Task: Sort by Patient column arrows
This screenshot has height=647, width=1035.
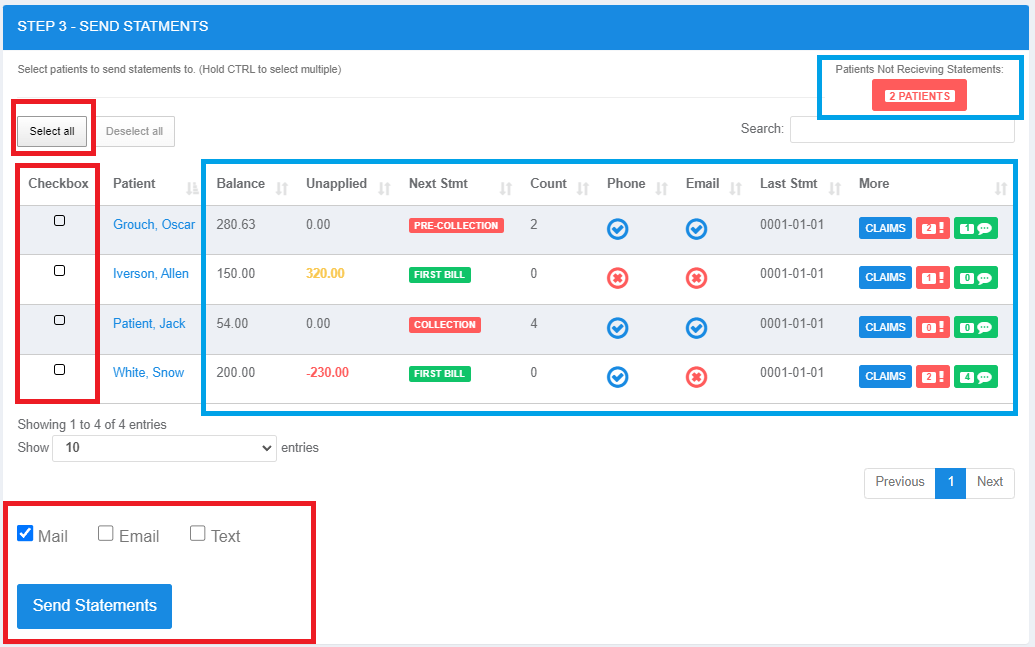Action: click(192, 189)
